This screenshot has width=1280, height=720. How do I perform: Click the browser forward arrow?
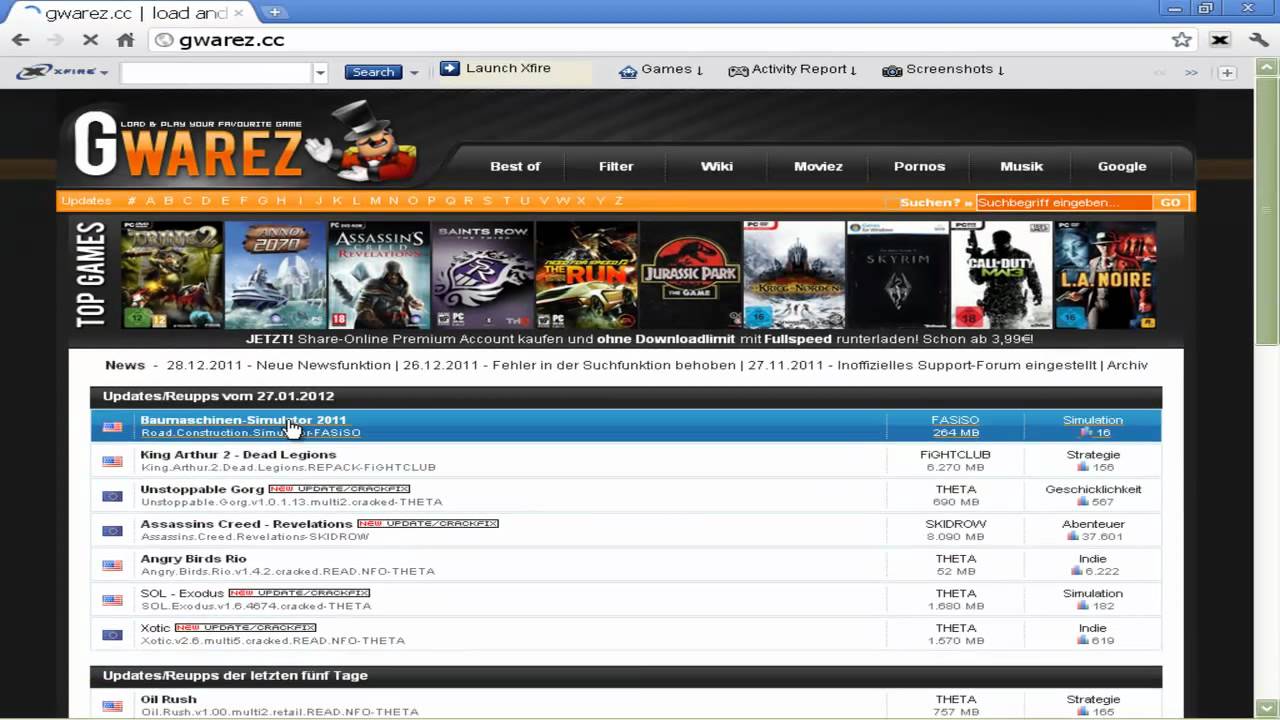point(55,40)
